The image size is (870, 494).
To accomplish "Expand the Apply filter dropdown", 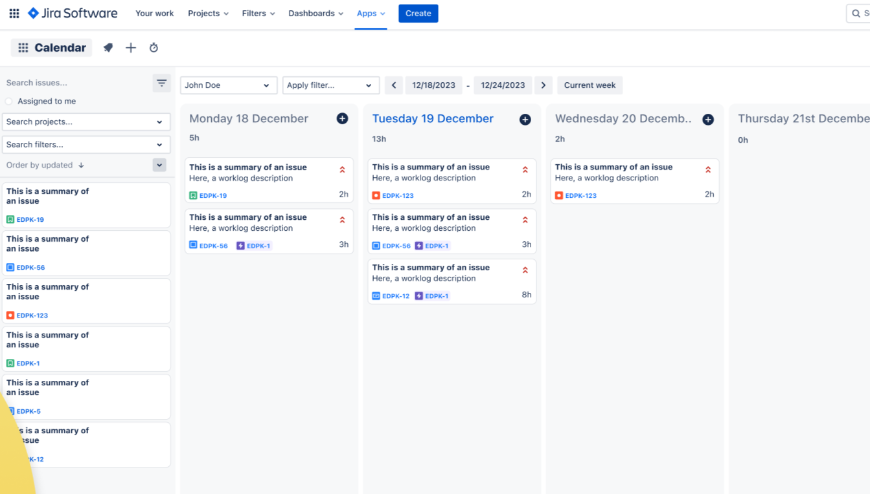I will [331, 86].
